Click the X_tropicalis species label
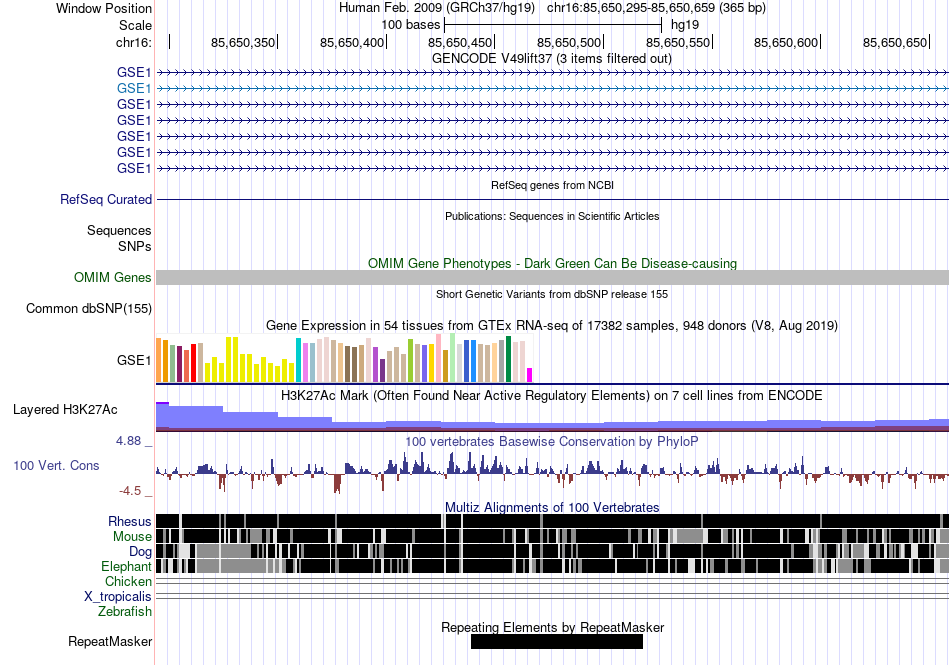 (x=118, y=597)
